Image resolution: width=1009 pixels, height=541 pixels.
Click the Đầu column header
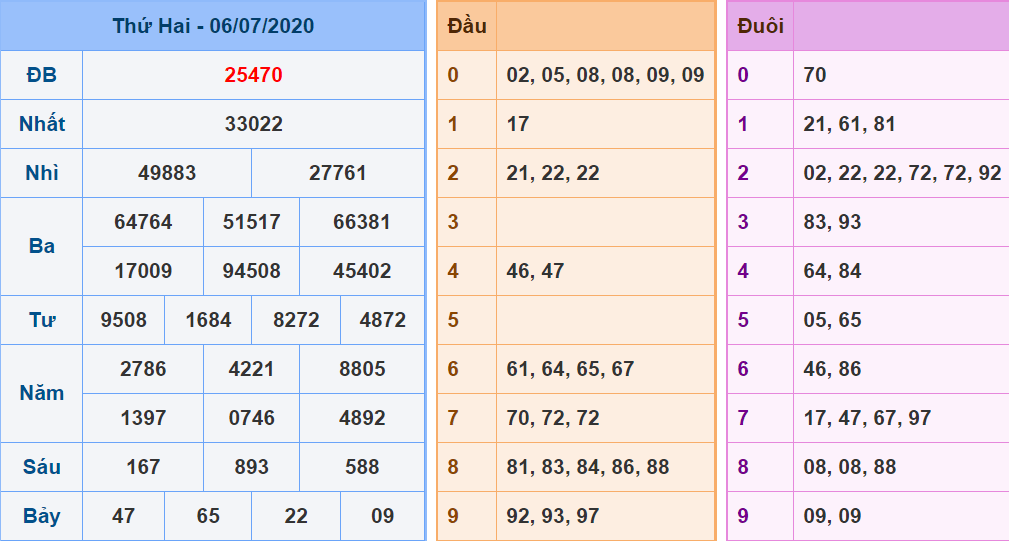pyautogui.click(x=467, y=26)
